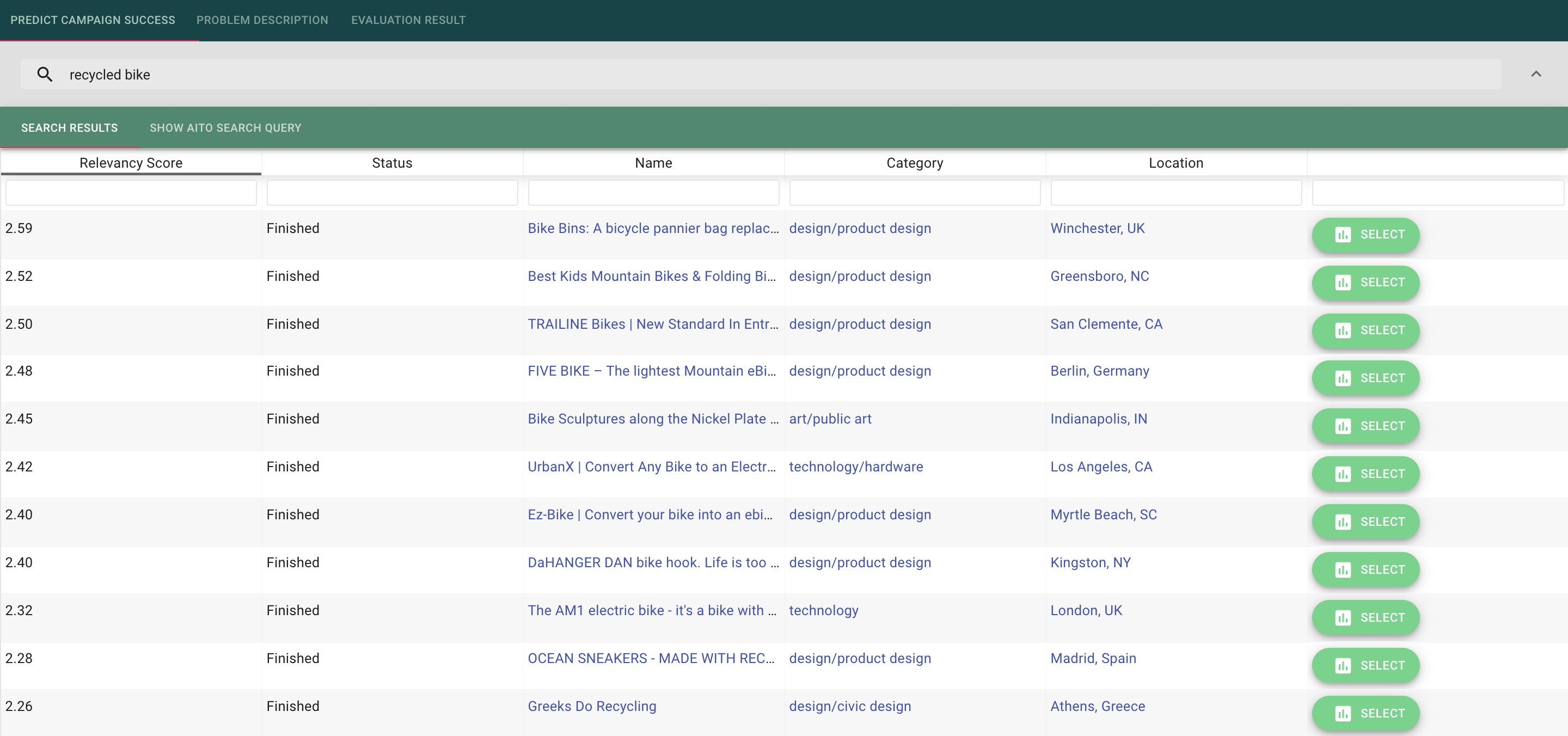Open the Bike Sculptures along Nickel Plate link

(x=653, y=419)
